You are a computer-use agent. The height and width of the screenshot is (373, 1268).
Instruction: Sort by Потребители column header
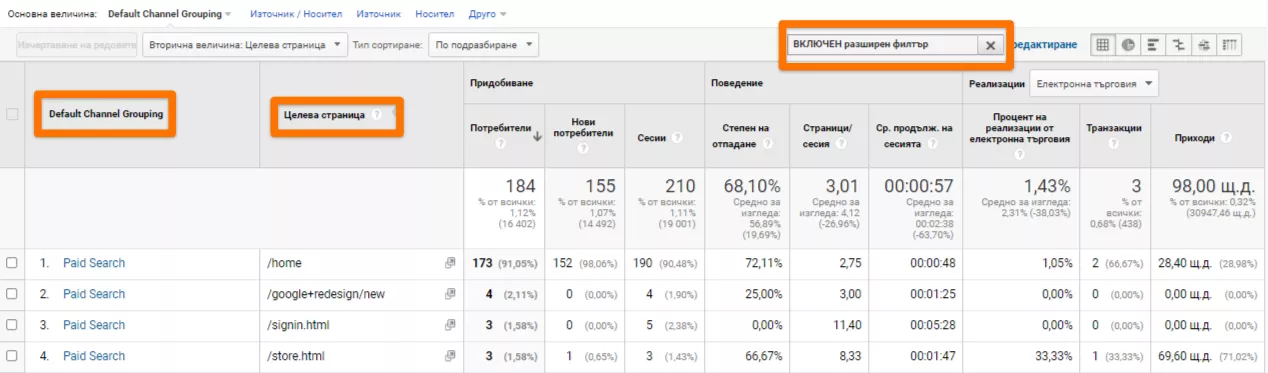[500, 127]
